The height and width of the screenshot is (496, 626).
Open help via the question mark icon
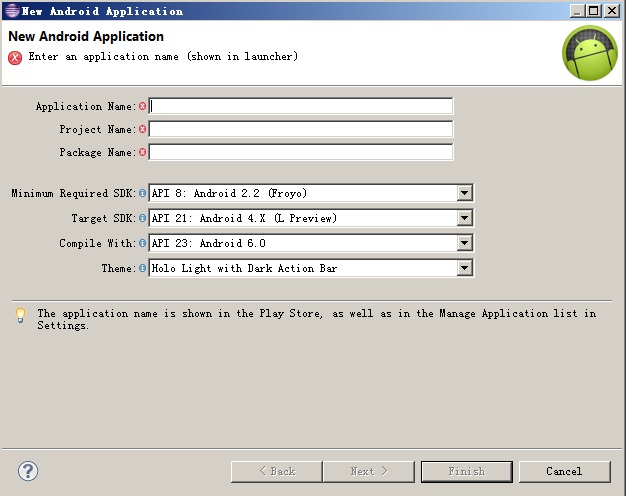tap(28, 471)
